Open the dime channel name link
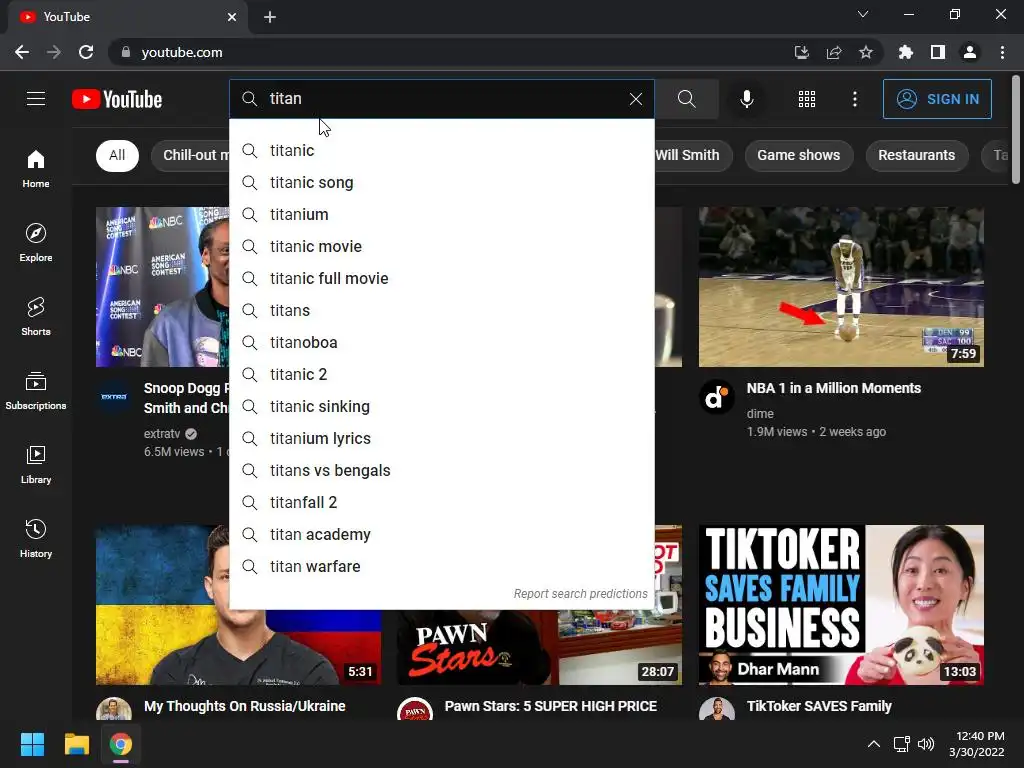The image size is (1024, 768). (x=760, y=413)
